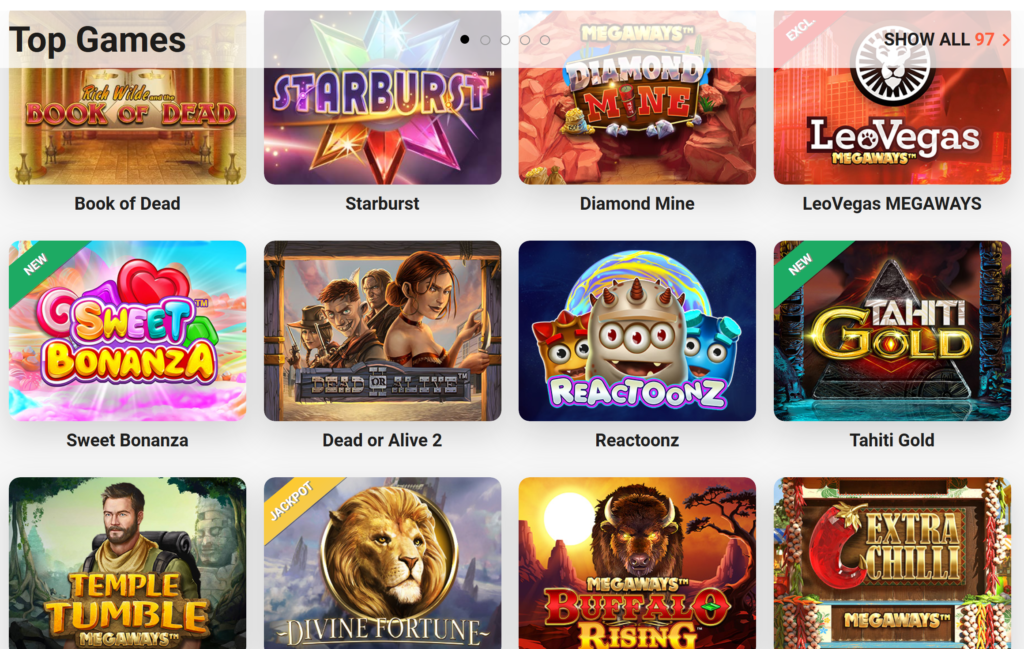Open the Diamond Mine Megaways tile
This screenshot has width=1024, height=649.
pos(637,97)
